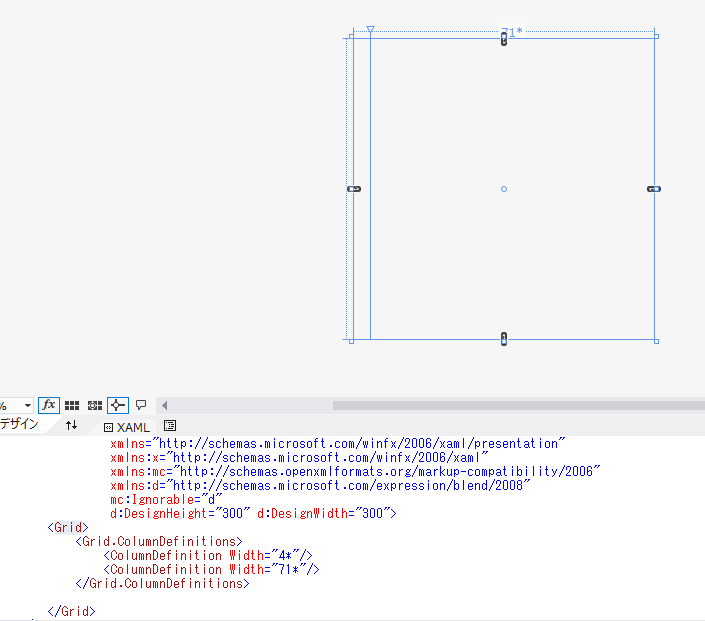This screenshot has width=705, height=621.
Task: Click the xmlns:d blend namespace line
Action: pos(320,485)
